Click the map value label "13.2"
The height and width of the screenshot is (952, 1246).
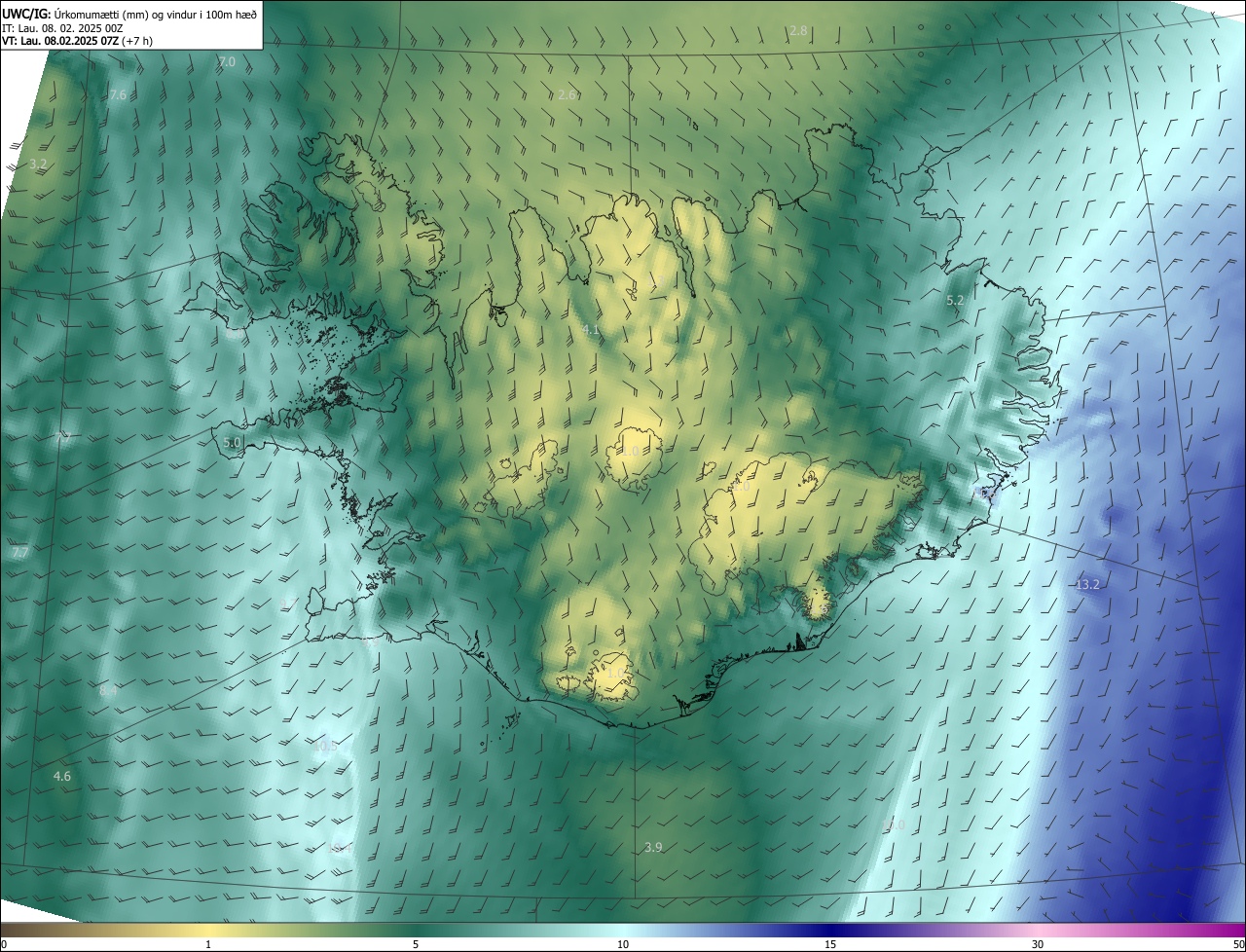pos(1088,585)
